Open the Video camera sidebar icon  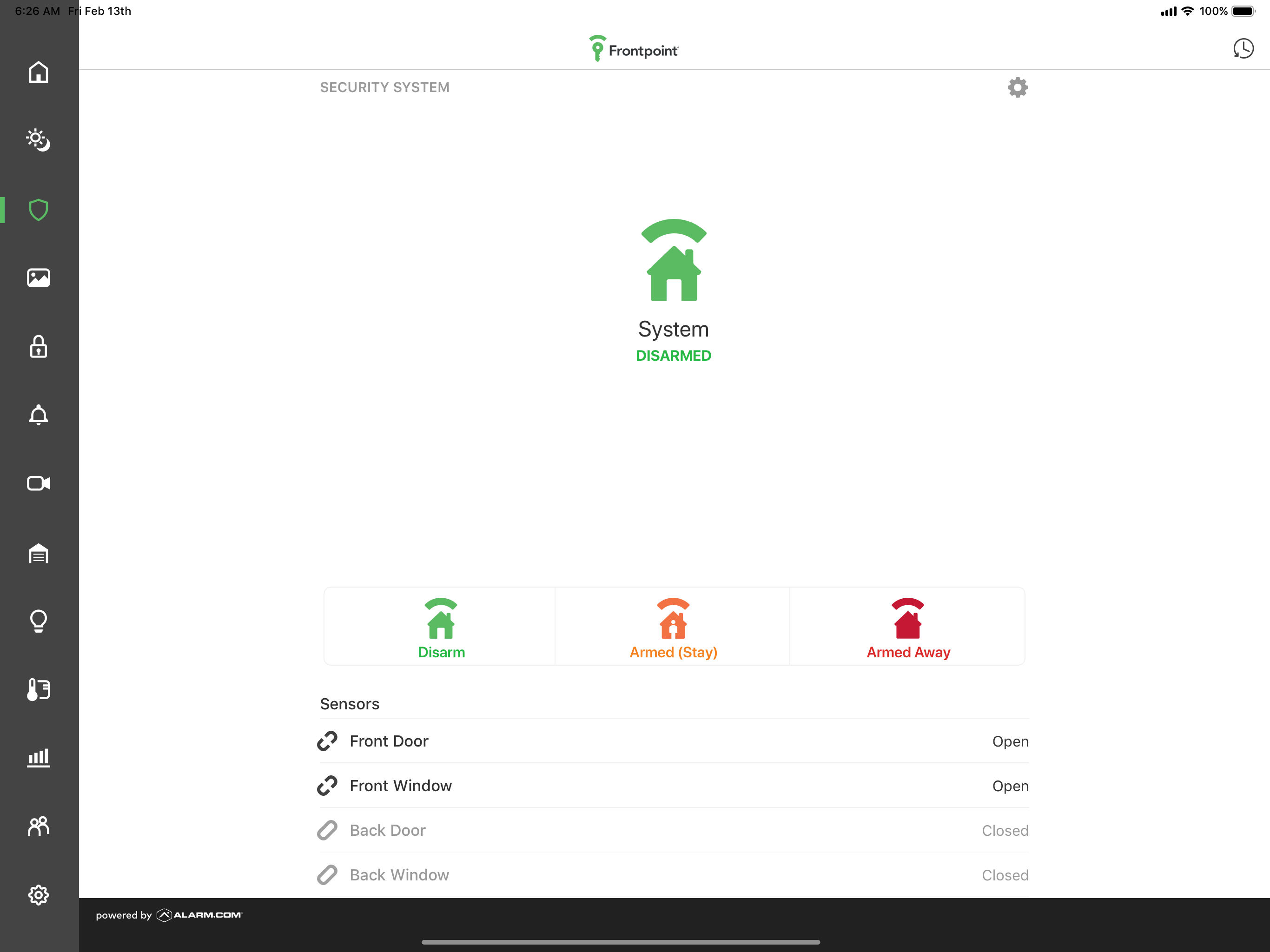pos(39,483)
